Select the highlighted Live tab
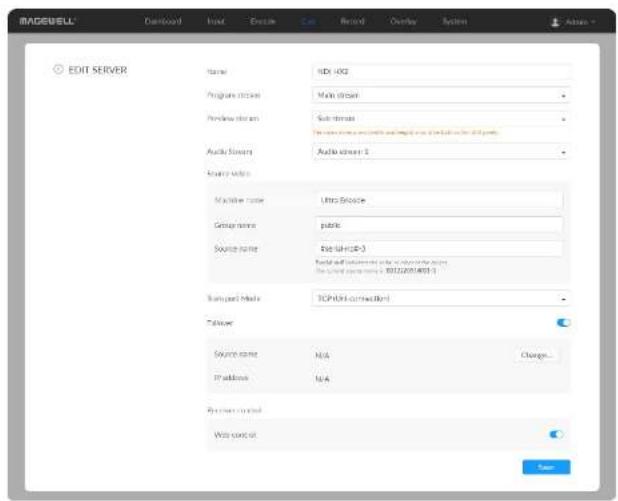Viewport: 618px width, 501px height. point(308,21)
